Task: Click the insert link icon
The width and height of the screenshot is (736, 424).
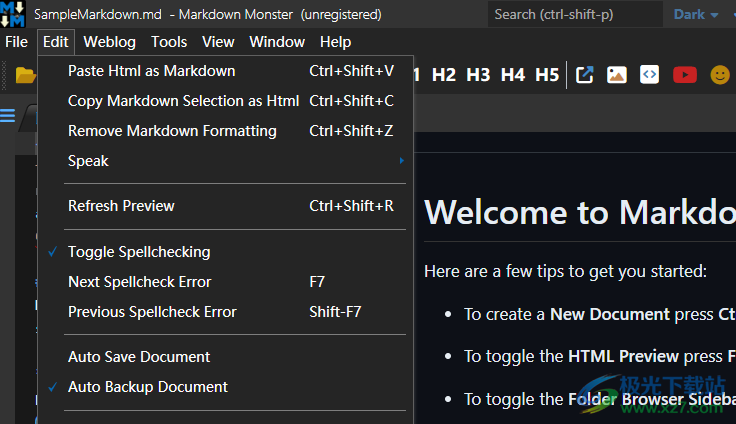Action: pos(584,75)
